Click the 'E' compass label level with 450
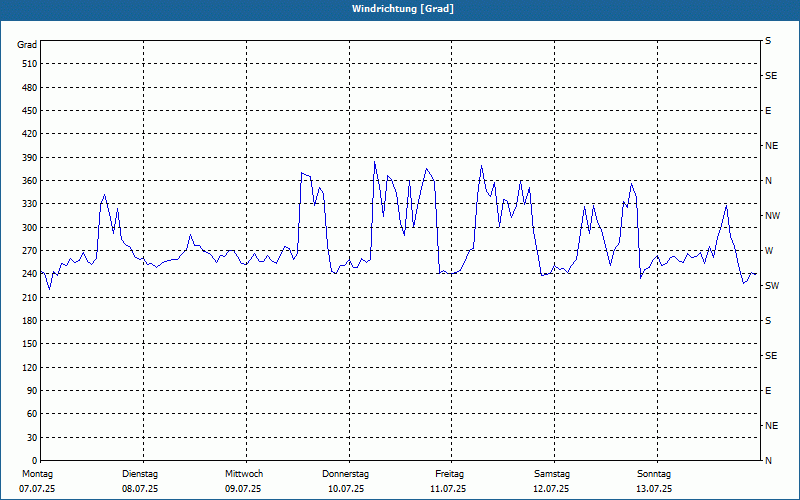This screenshot has height=500, width=800. tap(768, 111)
